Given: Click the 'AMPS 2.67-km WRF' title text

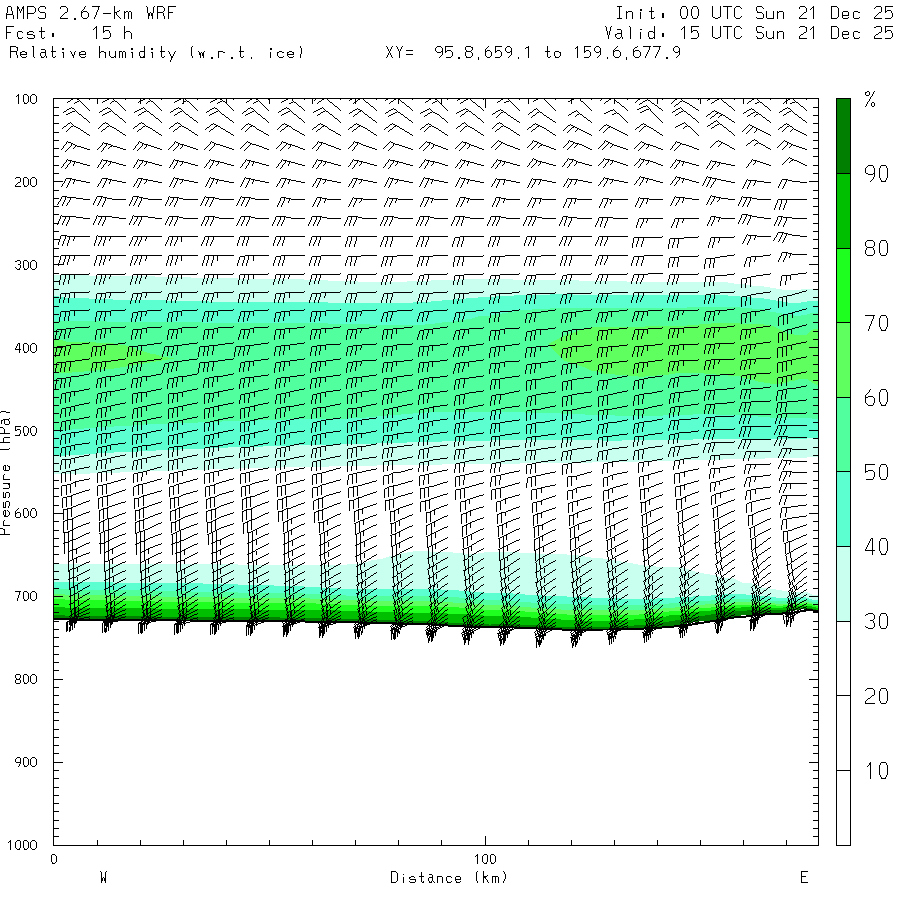Looking at the screenshot, I should point(81,13).
